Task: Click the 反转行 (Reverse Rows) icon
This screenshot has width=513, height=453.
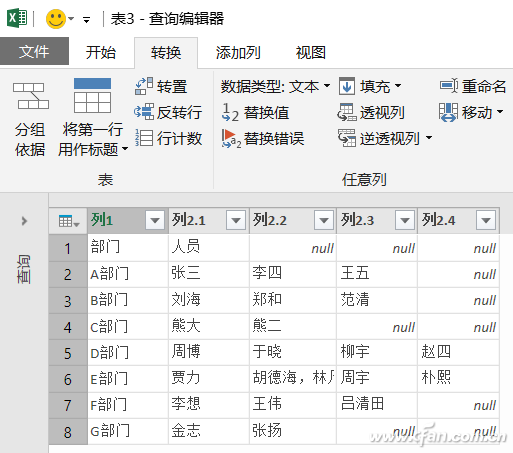Action: [144, 112]
